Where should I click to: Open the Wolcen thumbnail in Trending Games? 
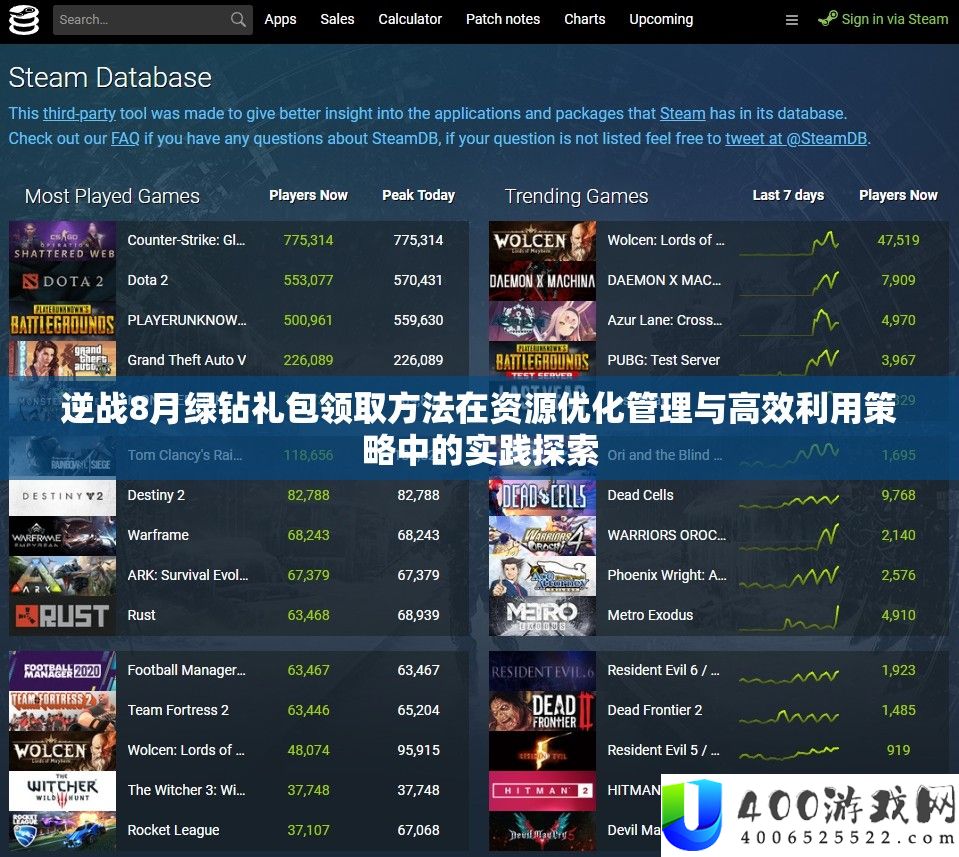(542, 240)
